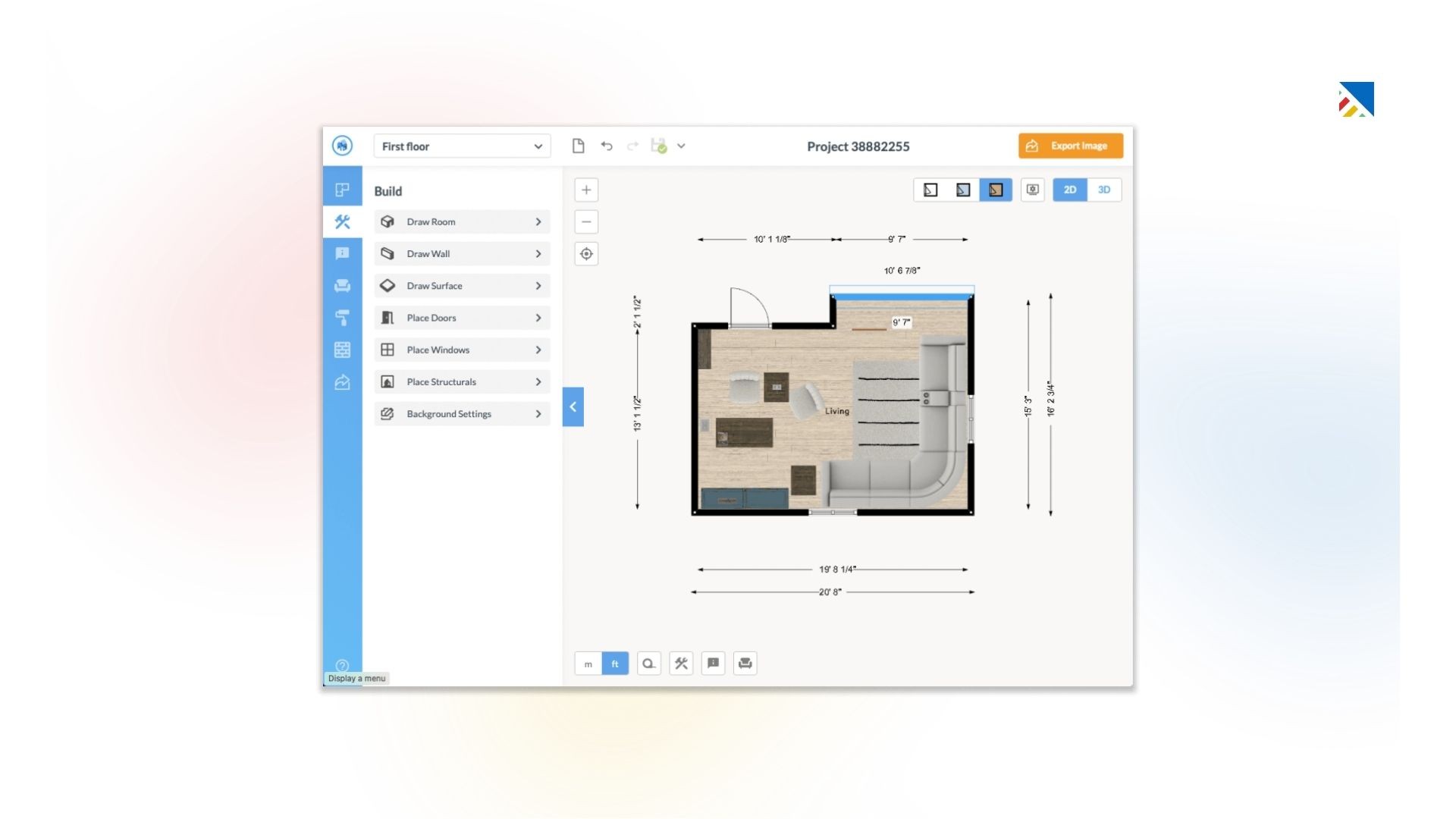The height and width of the screenshot is (819, 1456).
Task: Click the new document page icon
Action: [x=579, y=146]
